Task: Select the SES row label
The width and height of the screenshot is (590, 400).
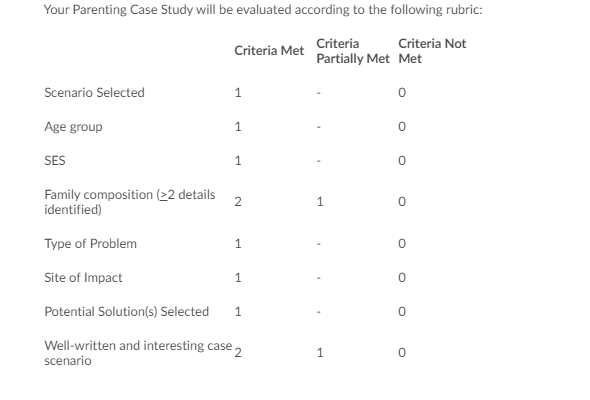Action: (x=55, y=161)
